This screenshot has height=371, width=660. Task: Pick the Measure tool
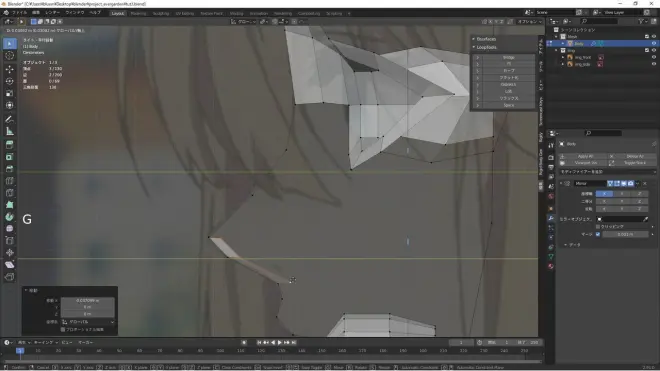click(x=10, y=132)
